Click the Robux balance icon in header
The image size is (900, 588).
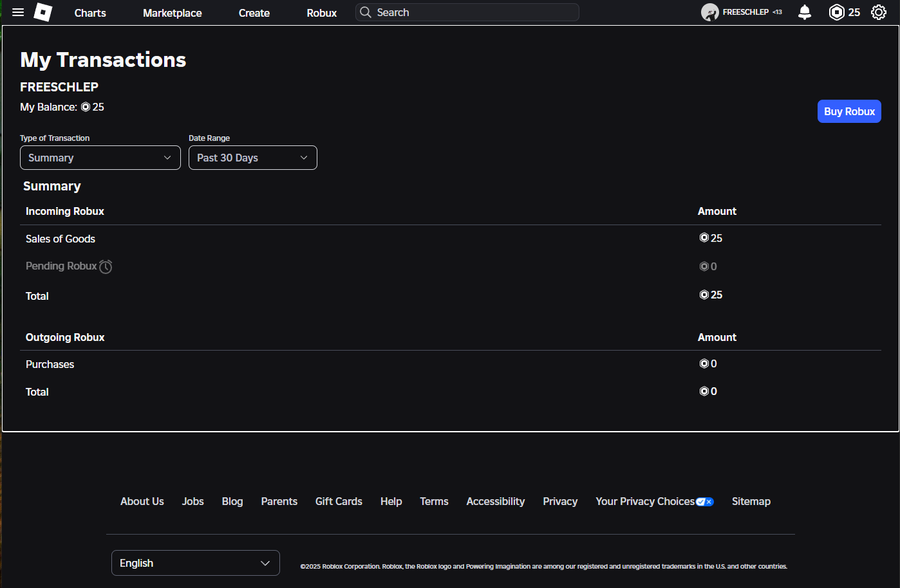836,12
